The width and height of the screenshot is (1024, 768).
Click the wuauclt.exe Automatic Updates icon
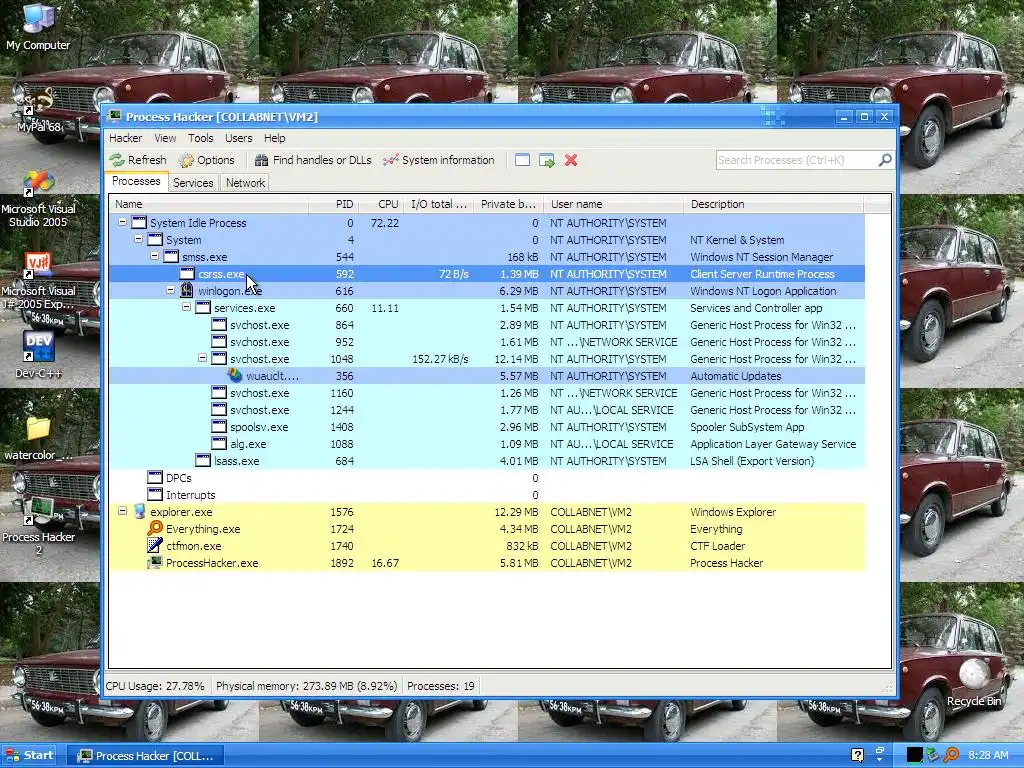pyautogui.click(x=235, y=376)
